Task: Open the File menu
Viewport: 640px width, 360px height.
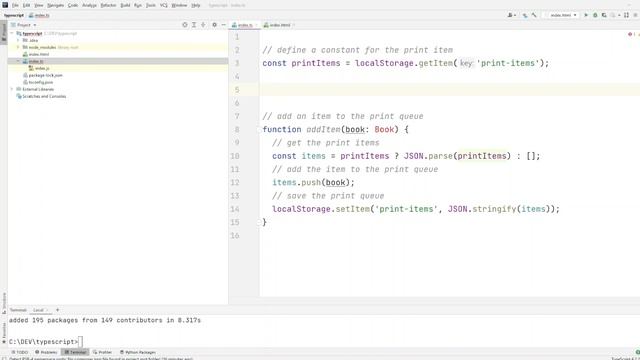Action: click(x=15, y=5)
